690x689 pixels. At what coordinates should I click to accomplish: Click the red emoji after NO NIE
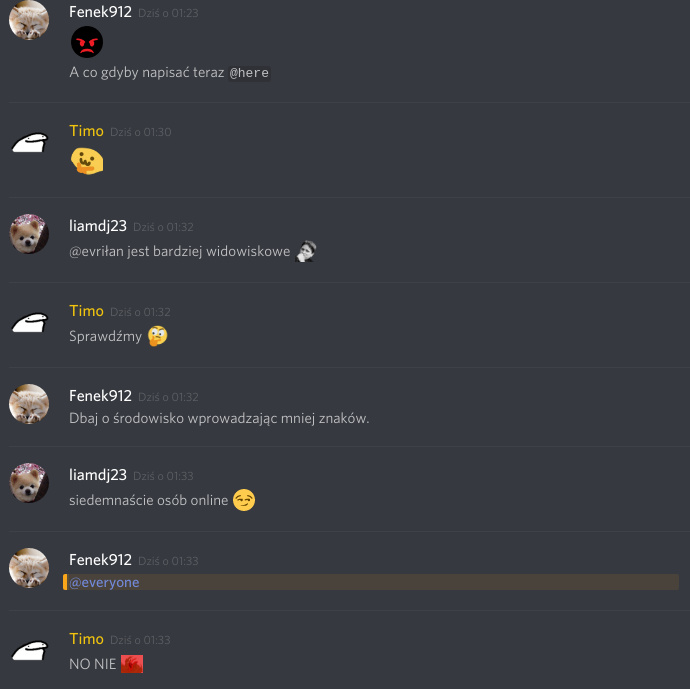click(132, 664)
